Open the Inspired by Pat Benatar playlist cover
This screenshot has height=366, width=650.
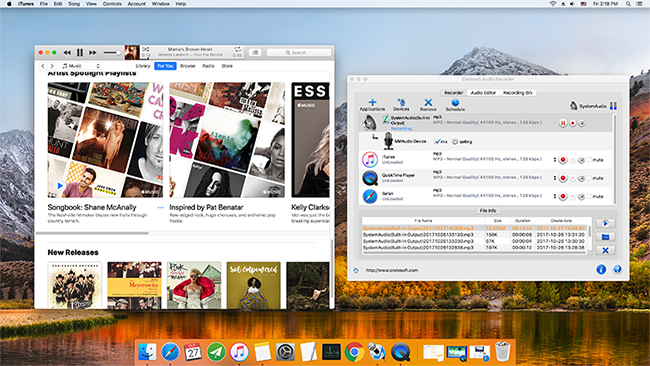[227, 140]
